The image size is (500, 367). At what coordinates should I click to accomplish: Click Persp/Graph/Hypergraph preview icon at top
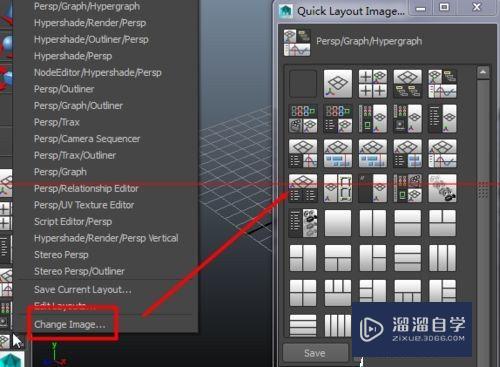(x=297, y=42)
